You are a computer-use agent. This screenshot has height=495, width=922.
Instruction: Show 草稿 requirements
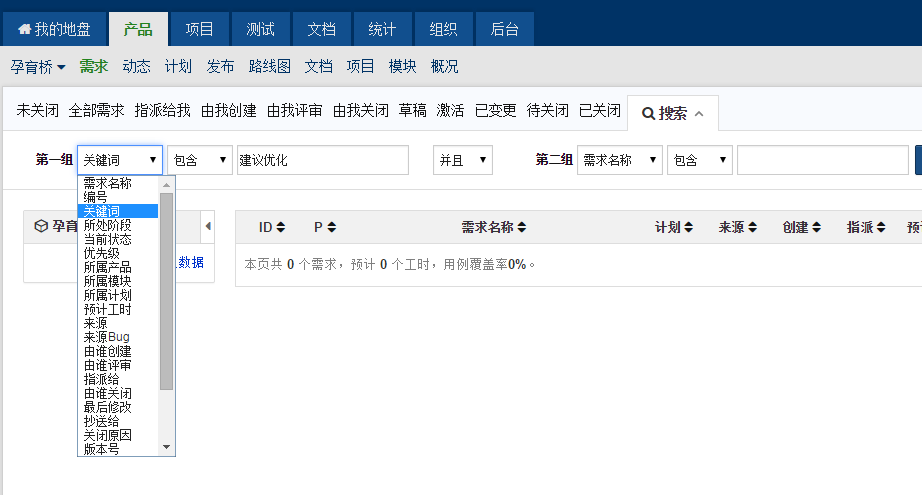(413, 111)
